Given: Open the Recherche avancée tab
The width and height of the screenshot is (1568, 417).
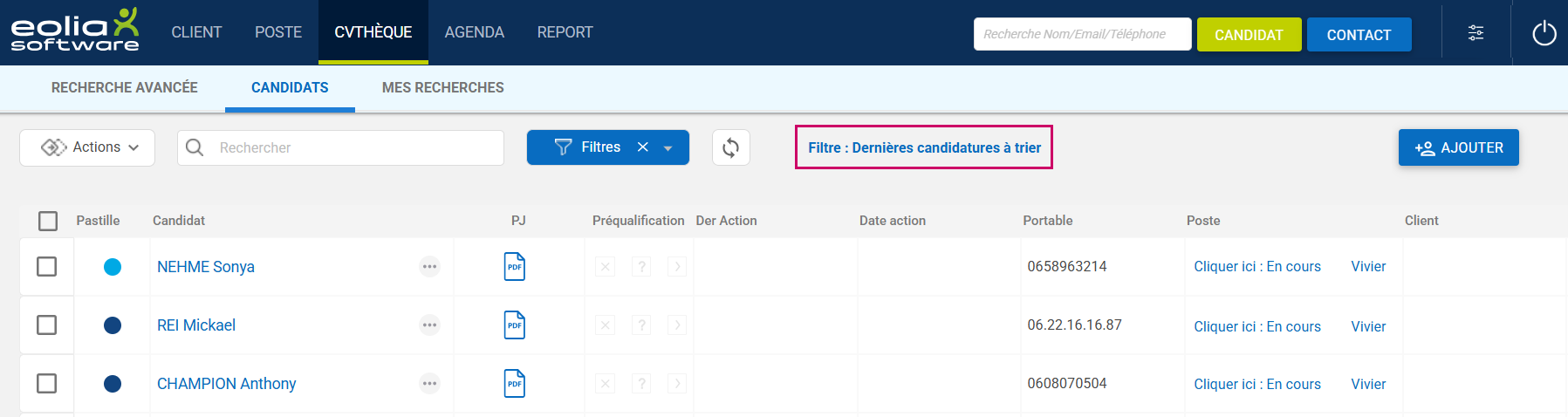Looking at the screenshot, I should pyautogui.click(x=125, y=87).
